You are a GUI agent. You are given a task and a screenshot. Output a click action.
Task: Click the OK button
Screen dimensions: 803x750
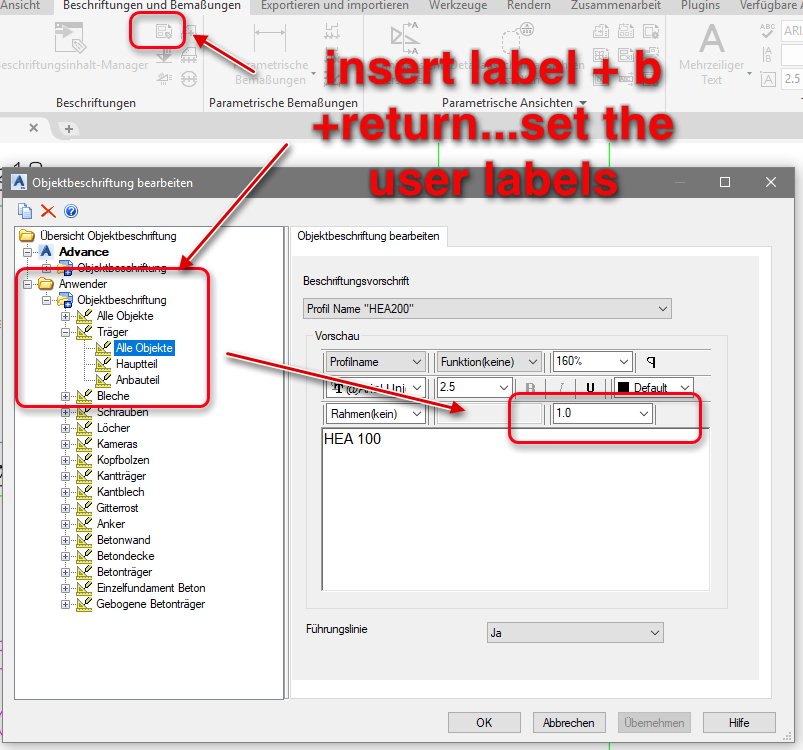(x=484, y=722)
